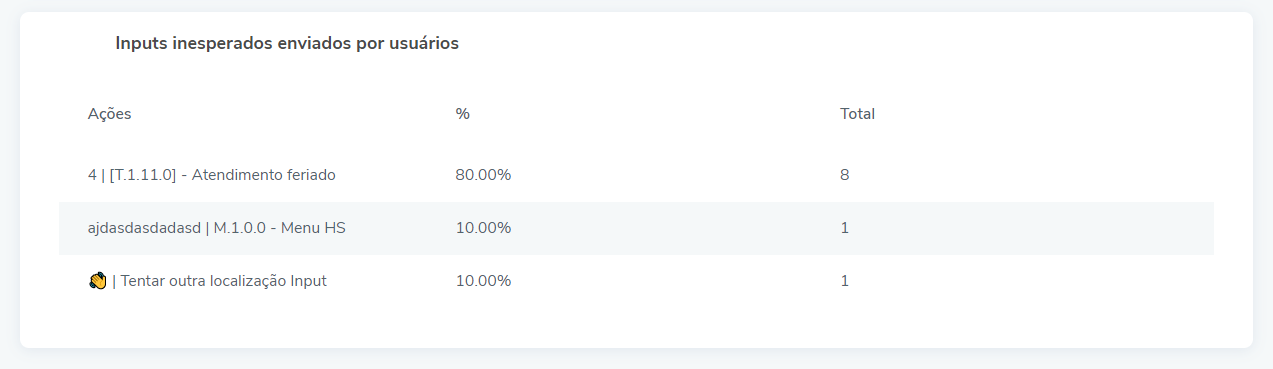Click 'Inputs inesperados enviados por usuários' title
1273x369 pixels.
[x=287, y=44]
